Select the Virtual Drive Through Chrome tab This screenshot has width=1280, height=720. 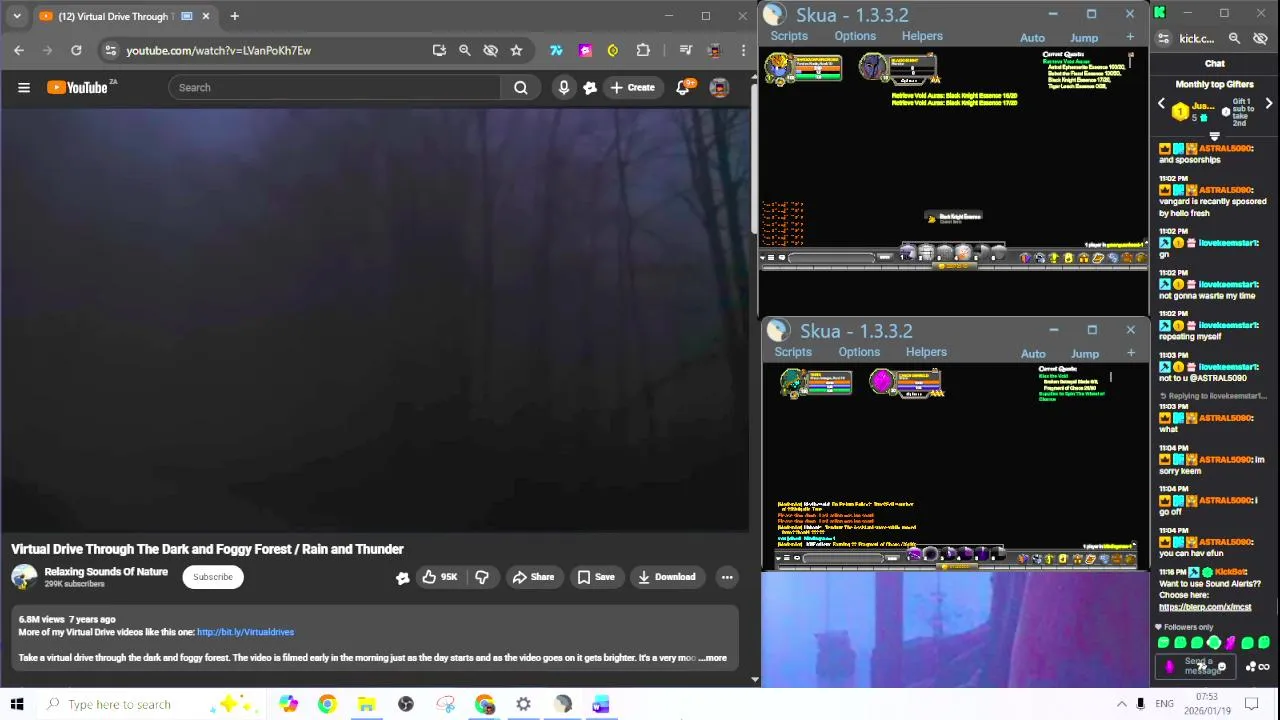[x=125, y=16]
